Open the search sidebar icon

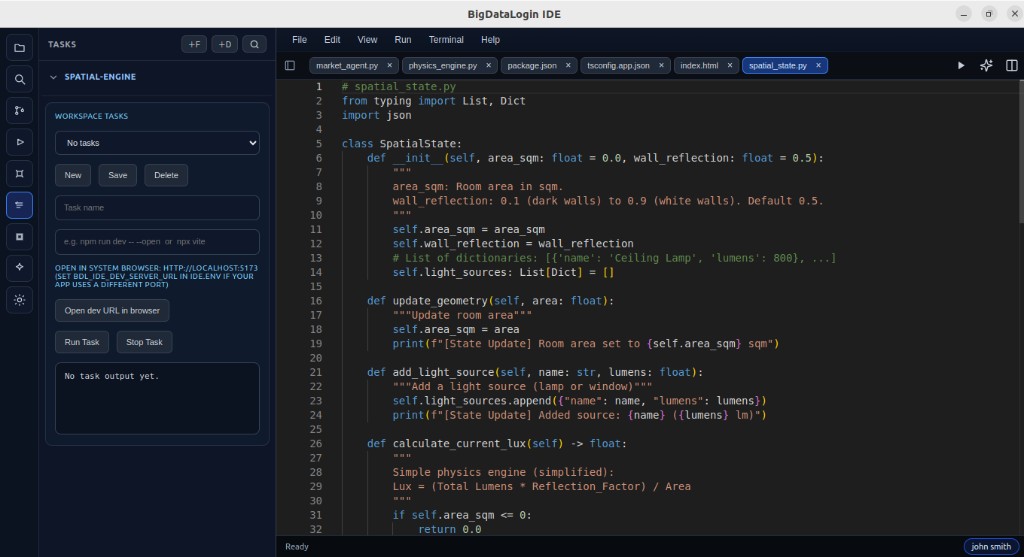(x=20, y=79)
